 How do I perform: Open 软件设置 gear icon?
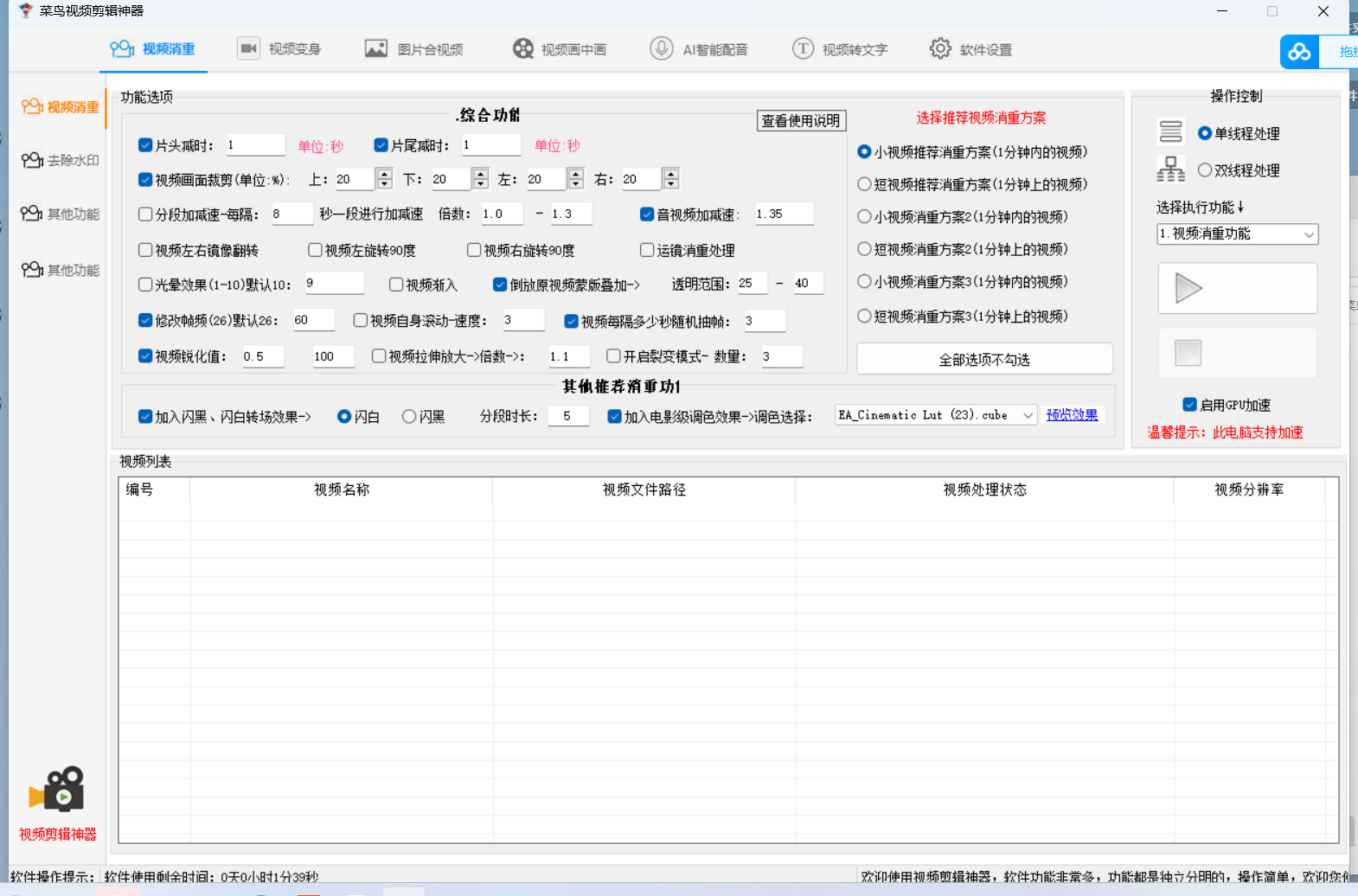point(940,48)
